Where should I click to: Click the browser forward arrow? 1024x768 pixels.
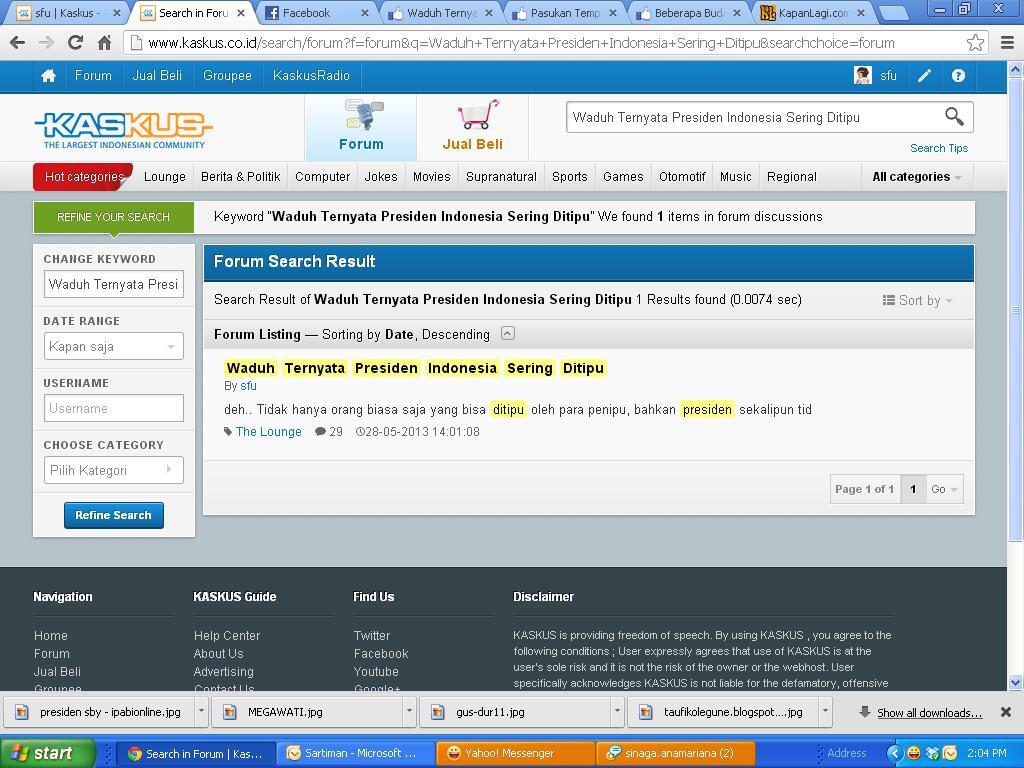pyautogui.click(x=46, y=43)
